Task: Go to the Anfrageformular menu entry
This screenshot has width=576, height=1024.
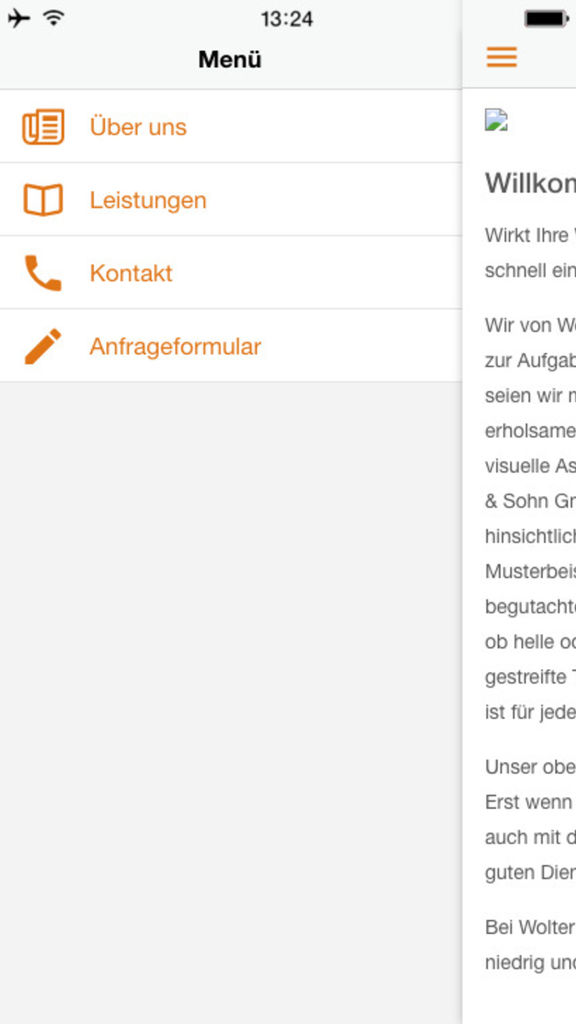Action: point(231,346)
